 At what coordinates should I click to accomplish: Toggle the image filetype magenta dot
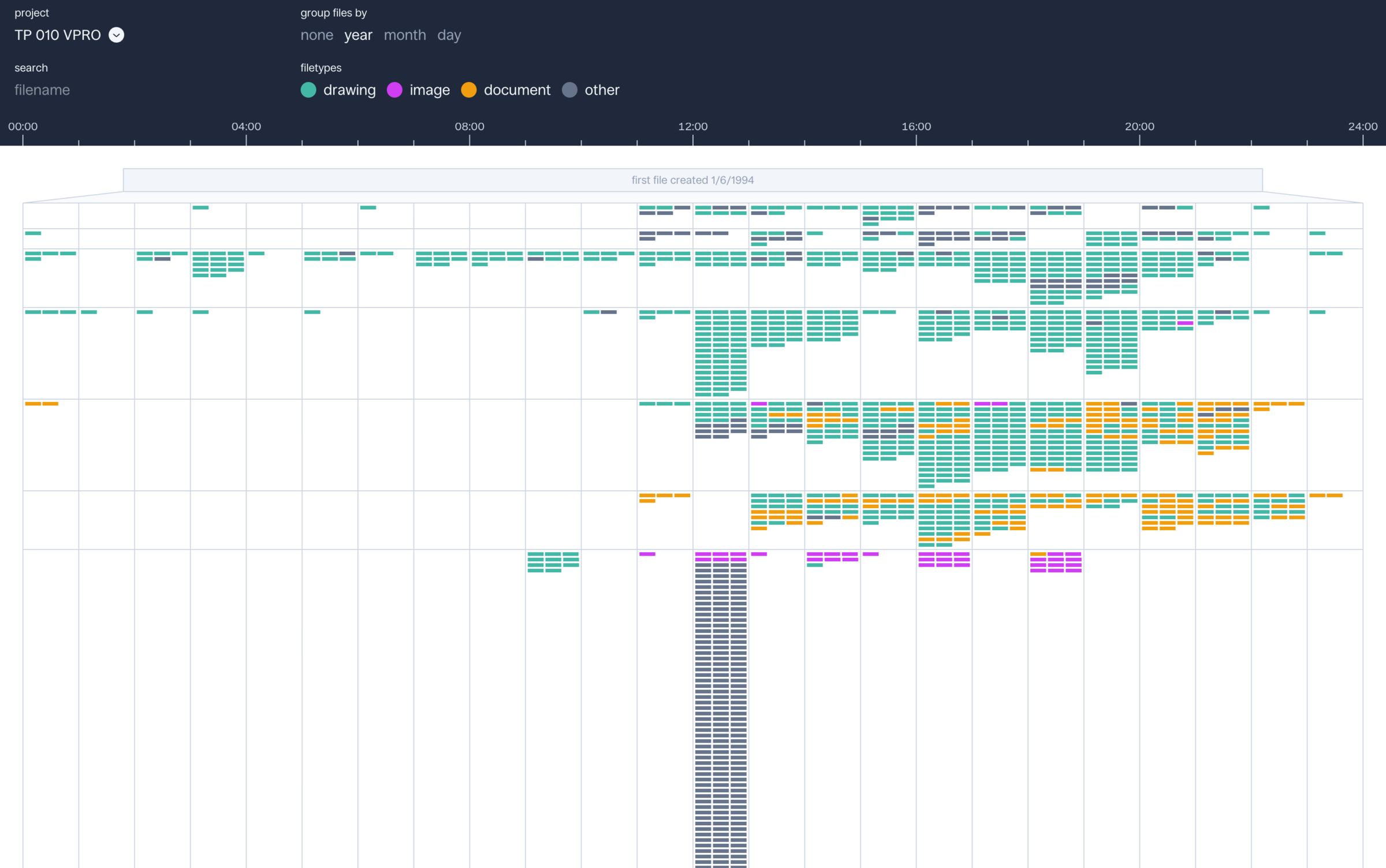click(x=394, y=90)
